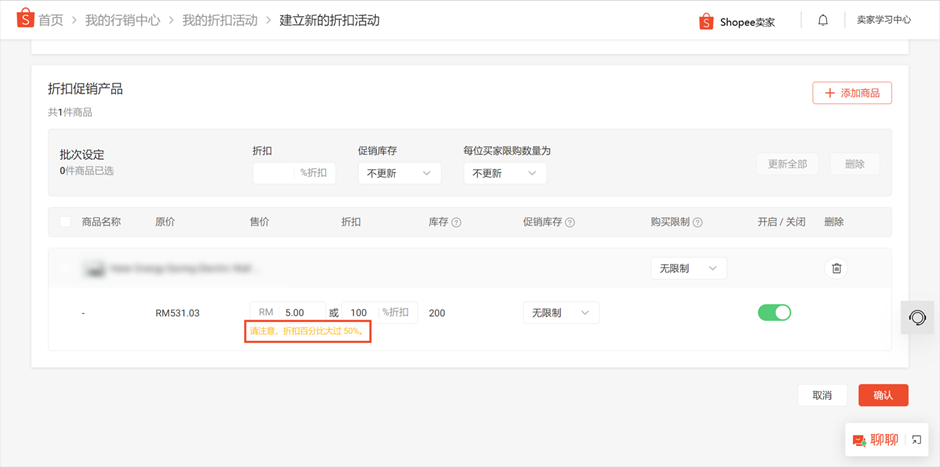Viewport: 940px width, 467px height.
Task: Open the batch 促销库存 不更新 dropdown
Action: [x=399, y=173]
